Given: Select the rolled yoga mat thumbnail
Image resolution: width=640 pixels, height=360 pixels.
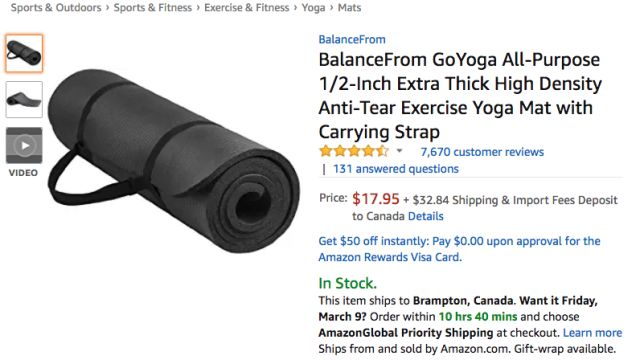Looking at the screenshot, I should coord(24,53).
